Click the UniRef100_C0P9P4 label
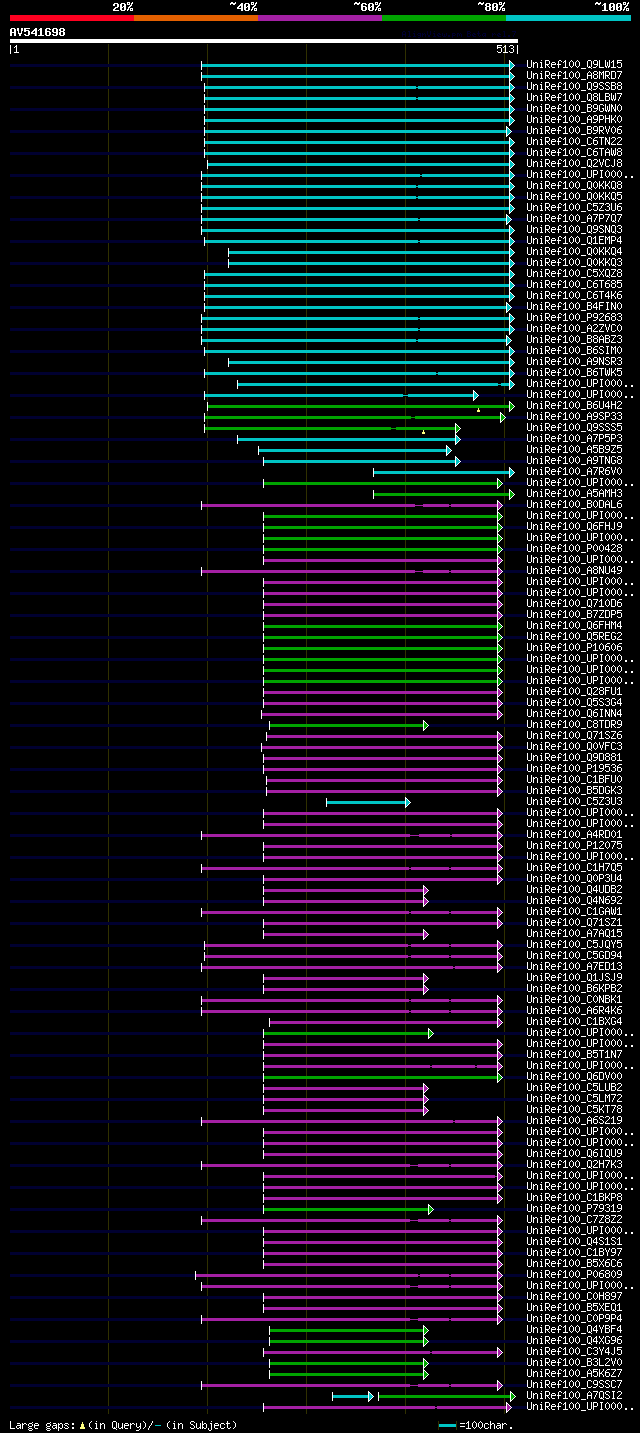Image resolution: width=640 pixels, height=1433 pixels. coord(574,1318)
